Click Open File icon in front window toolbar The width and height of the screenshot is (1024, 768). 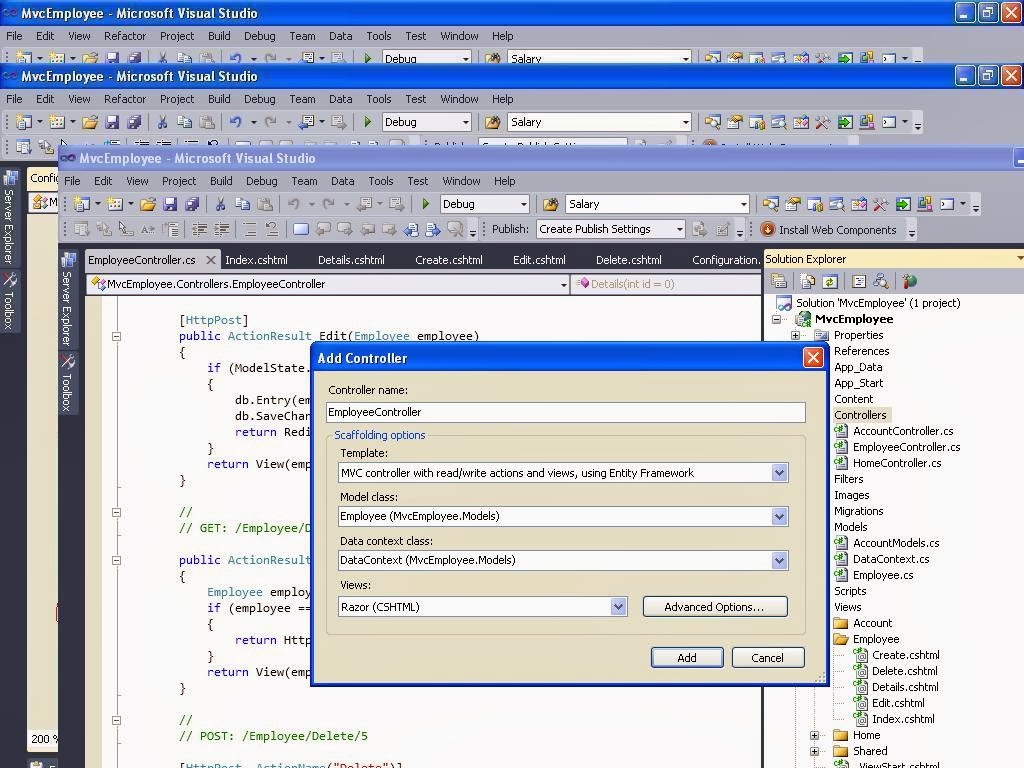(148, 204)
